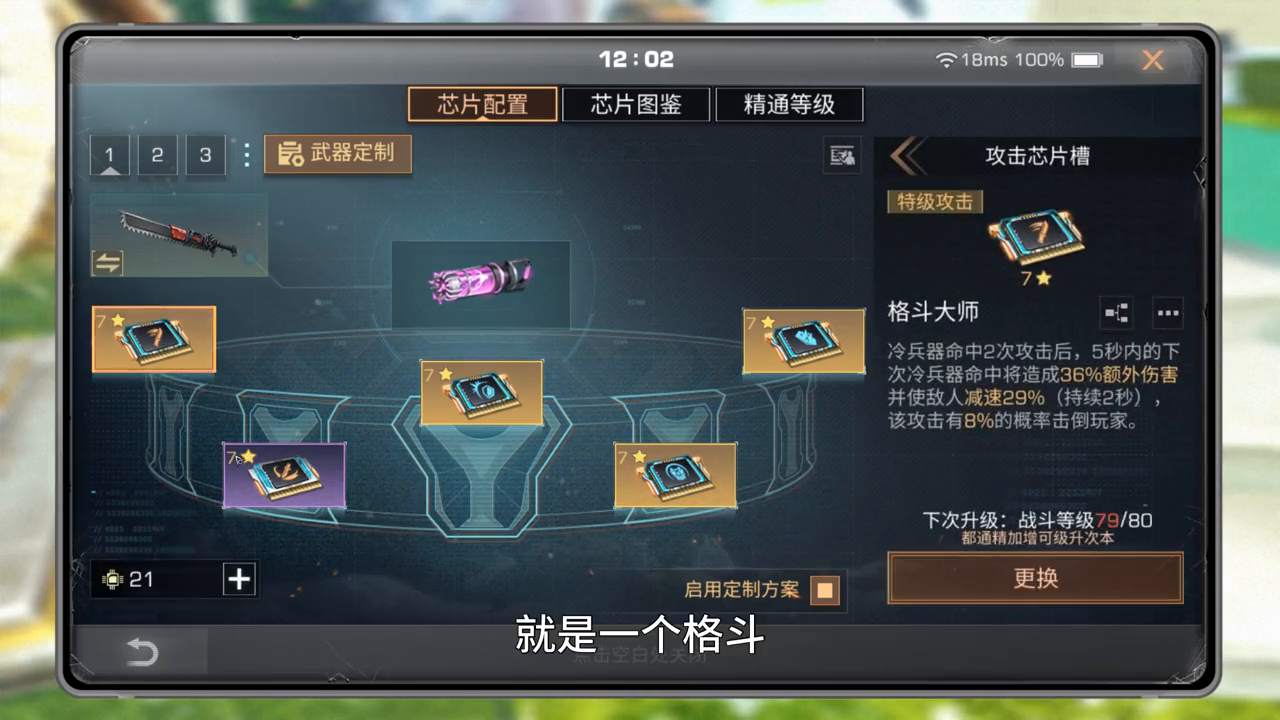Image resolution: width=1280 pixels, height=720 pixels.
Task: Select the orange highlighted 7-star attack chip
Action: click(154, 340)
